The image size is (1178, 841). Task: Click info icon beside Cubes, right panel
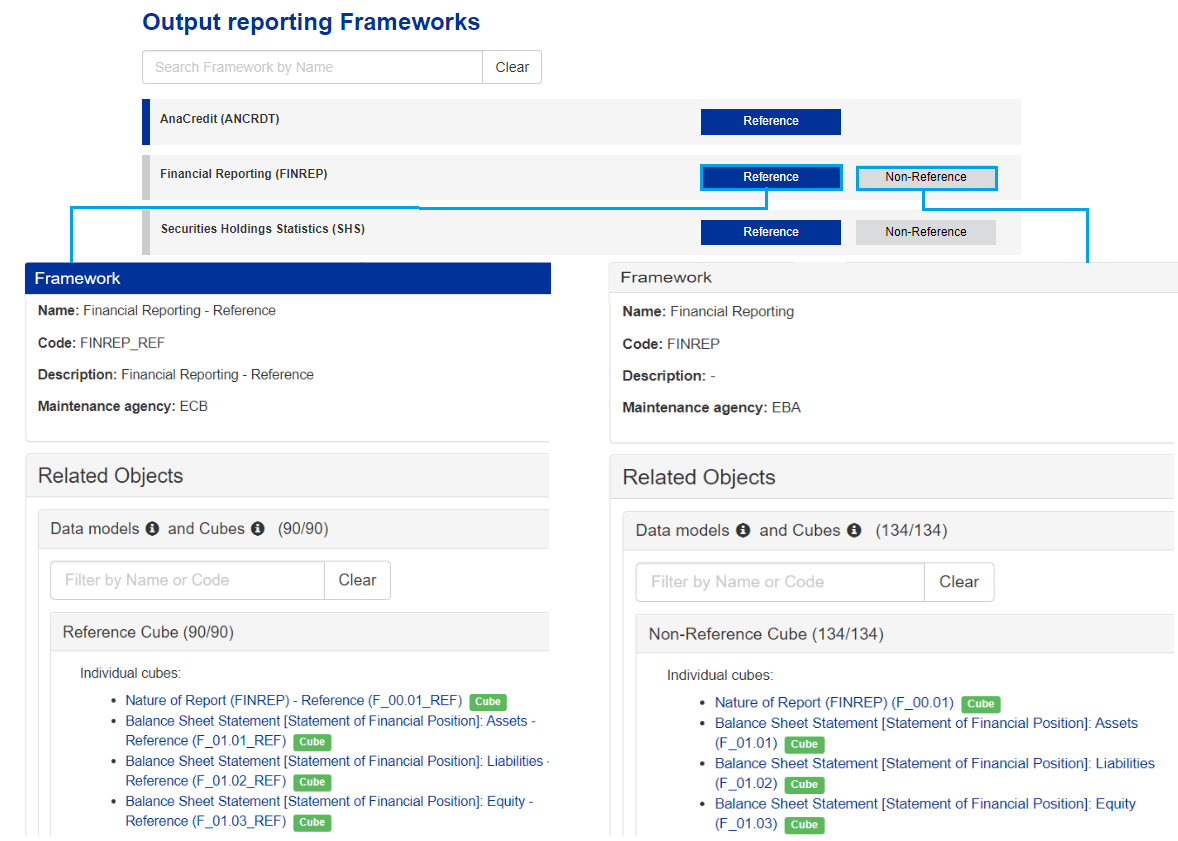coord(853,531)
